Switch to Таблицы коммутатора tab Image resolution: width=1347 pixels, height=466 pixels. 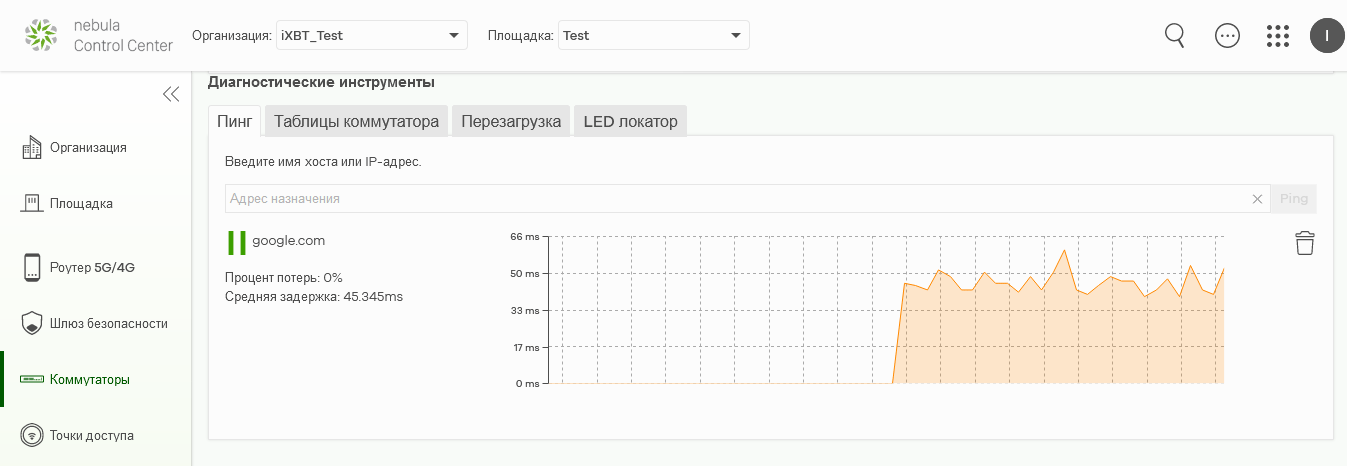(356, 122)
